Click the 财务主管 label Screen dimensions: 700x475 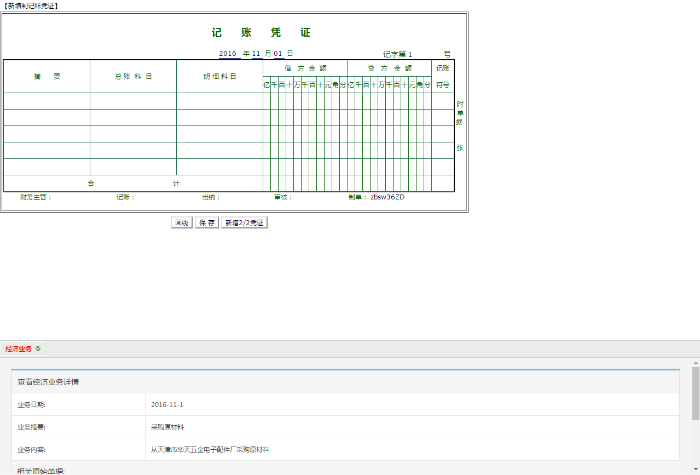(35, 197)
